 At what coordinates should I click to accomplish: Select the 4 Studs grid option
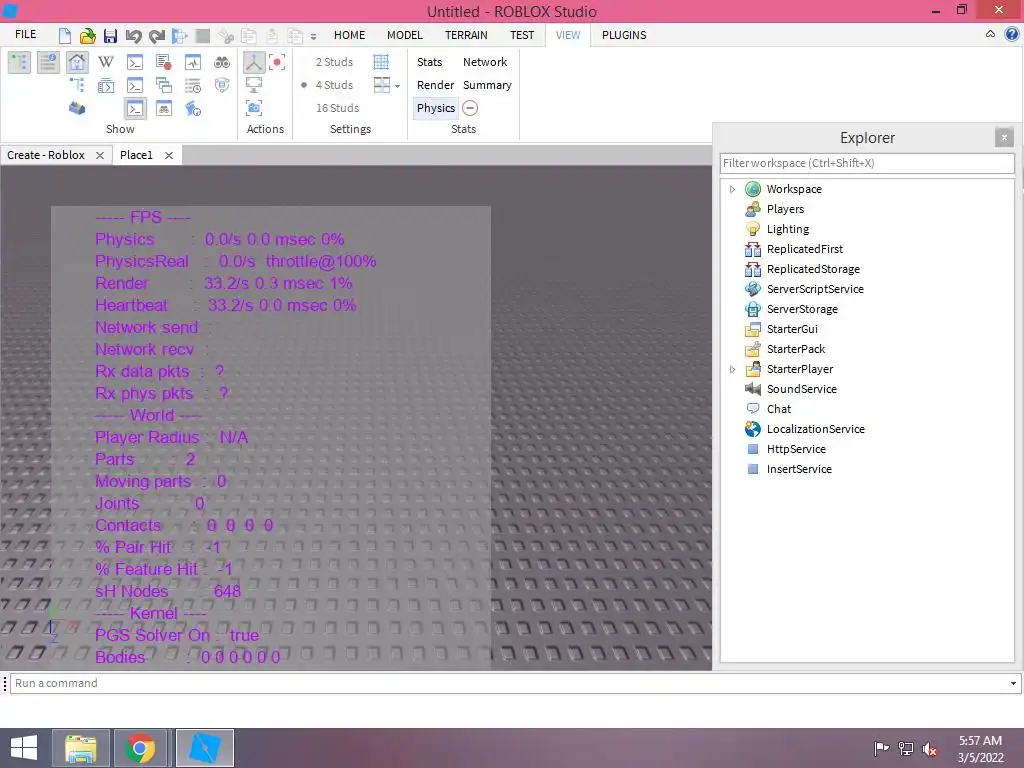pyautogui.click(x=334, y=85)
